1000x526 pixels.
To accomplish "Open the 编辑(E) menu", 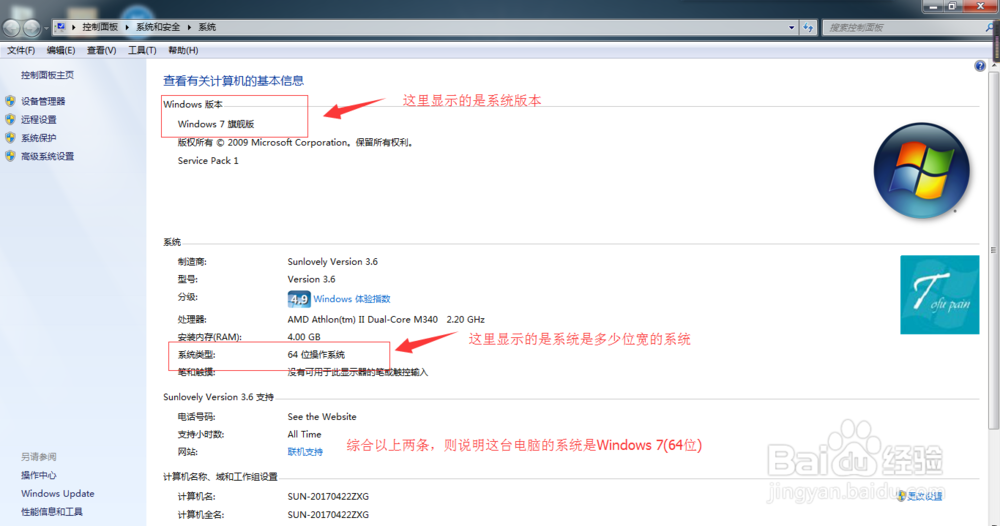I will click(x=61, y=50).
